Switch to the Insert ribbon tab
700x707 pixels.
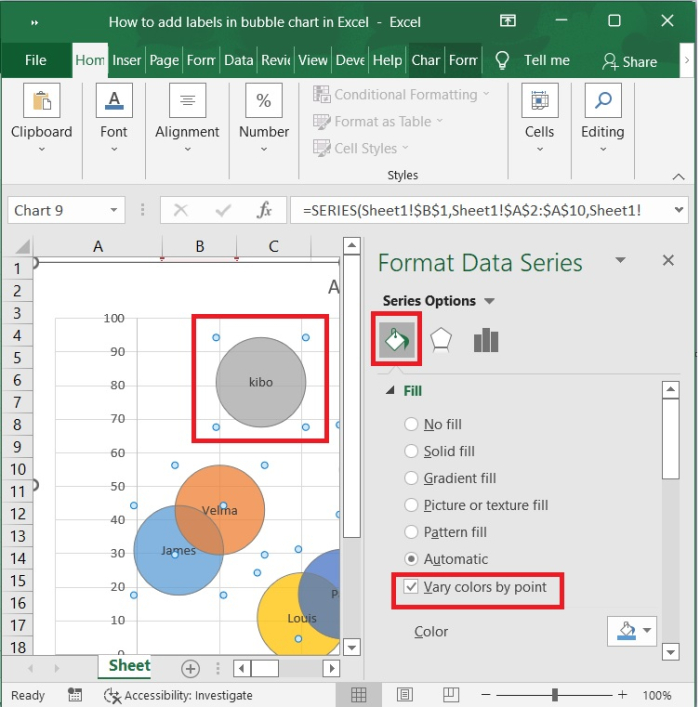[127, 60]
